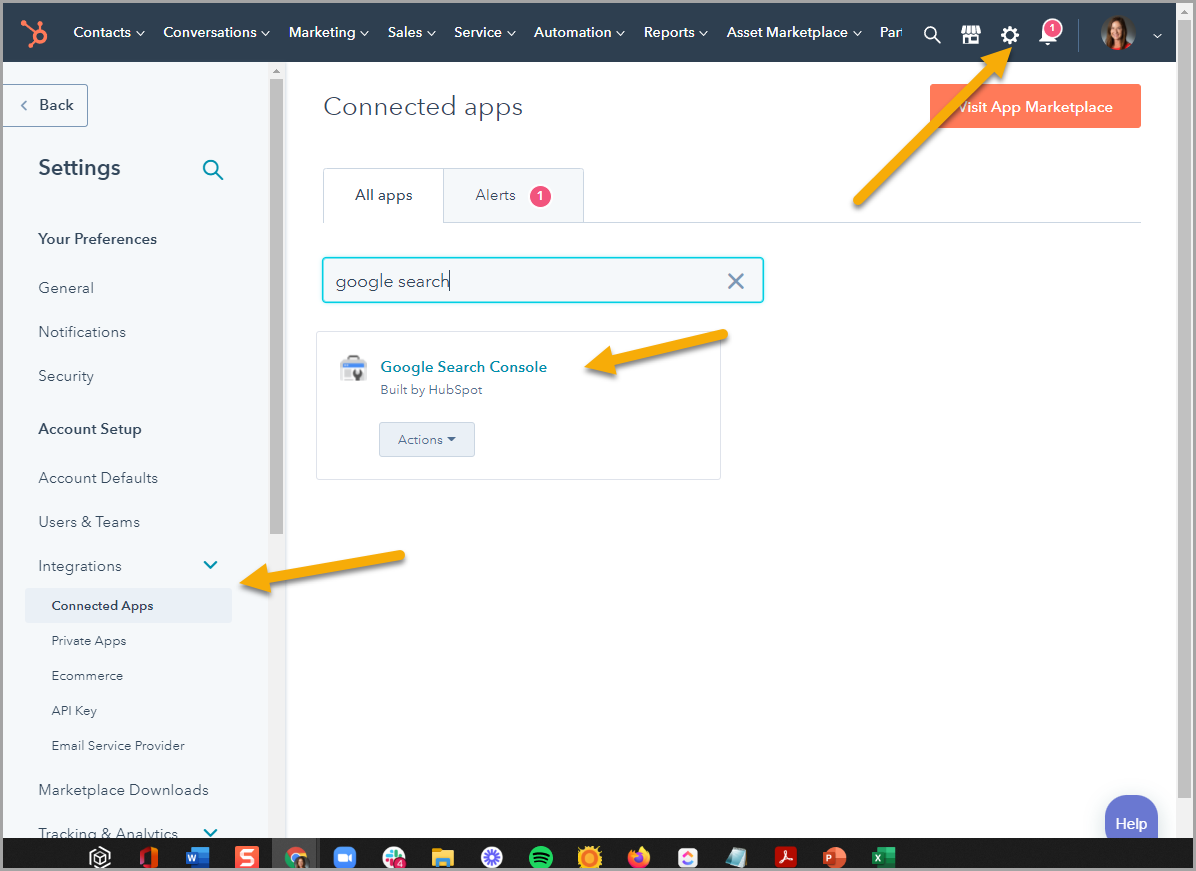Select Connected Apps in sidebar
1196x871 pixels.
click(128, 606)
